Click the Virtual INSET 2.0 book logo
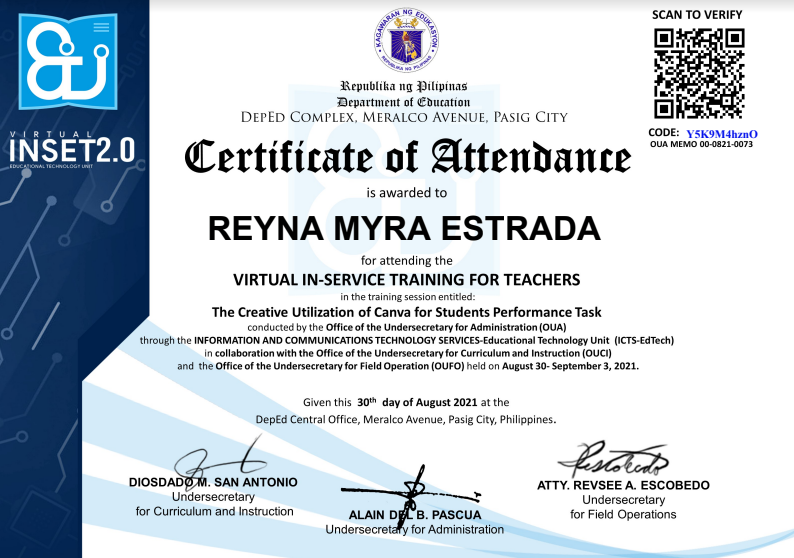The image size is (794, 558). pyautogui.click(x=68, y=61)
